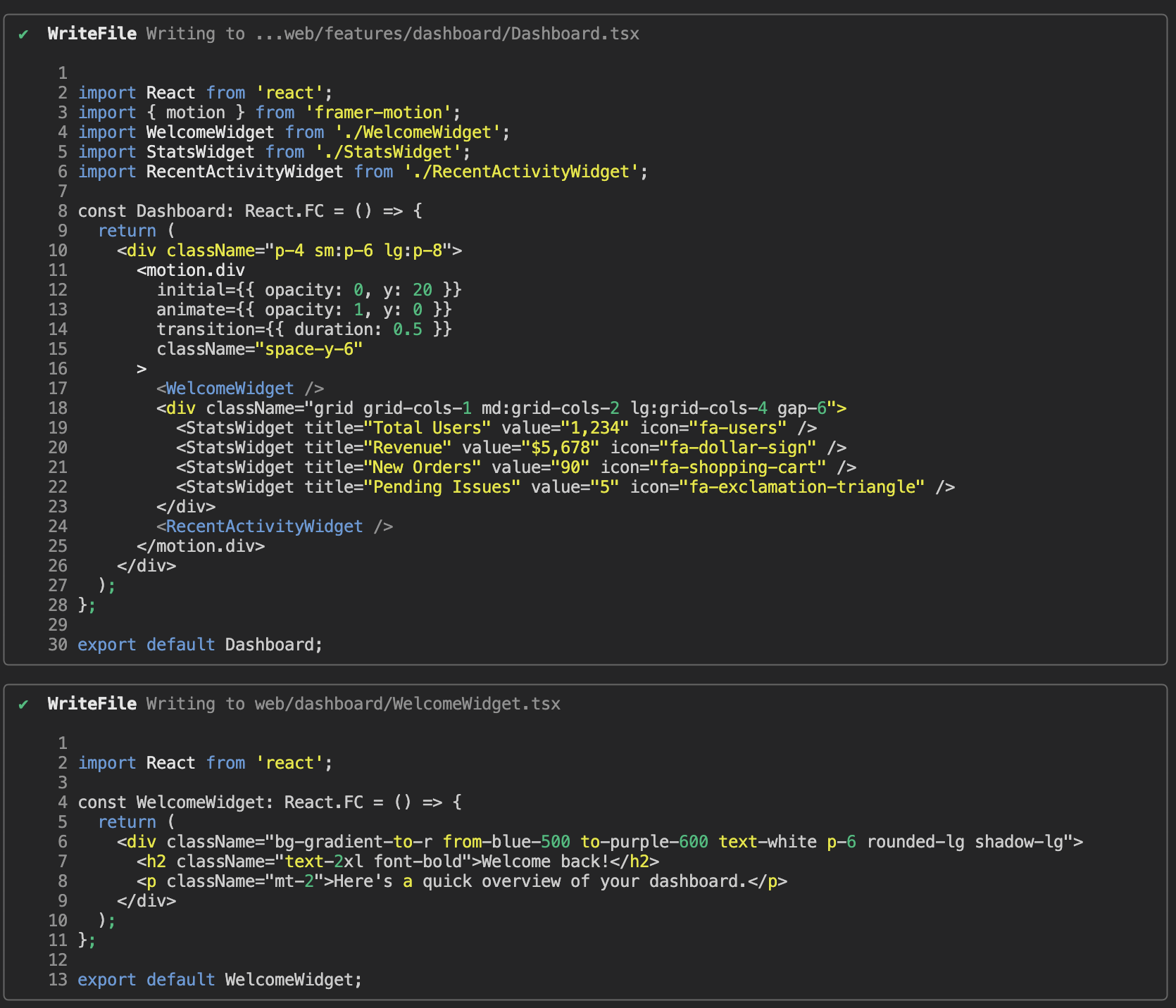
Task: Click line number 13 in the WelcomeWidget.tsx block
Action: [58, 980]
